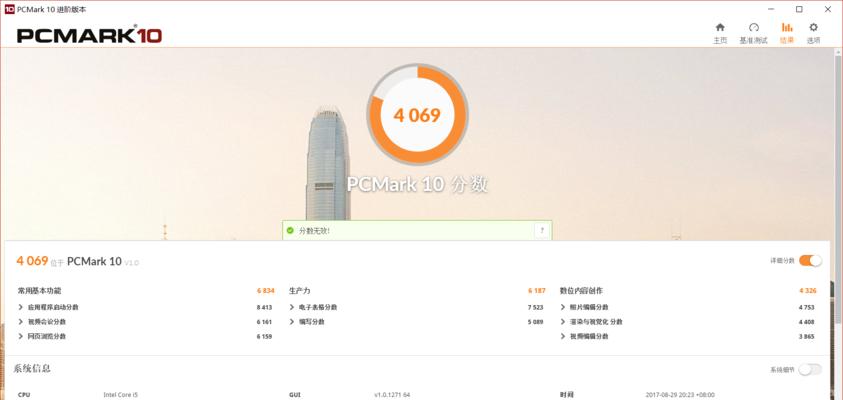Click the green check icon in score banner
Viewport: 843px width, 400px height.
[290, 230]
